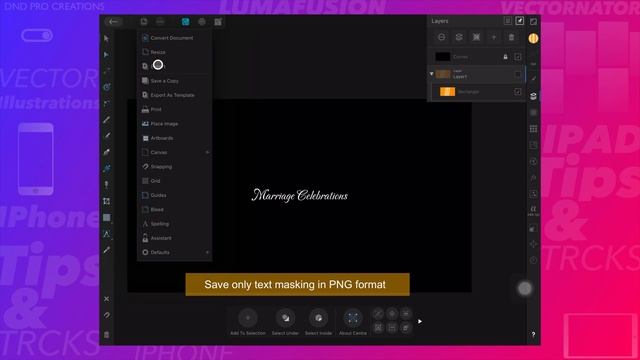Open Assistant menu entry

click(175, 238)
